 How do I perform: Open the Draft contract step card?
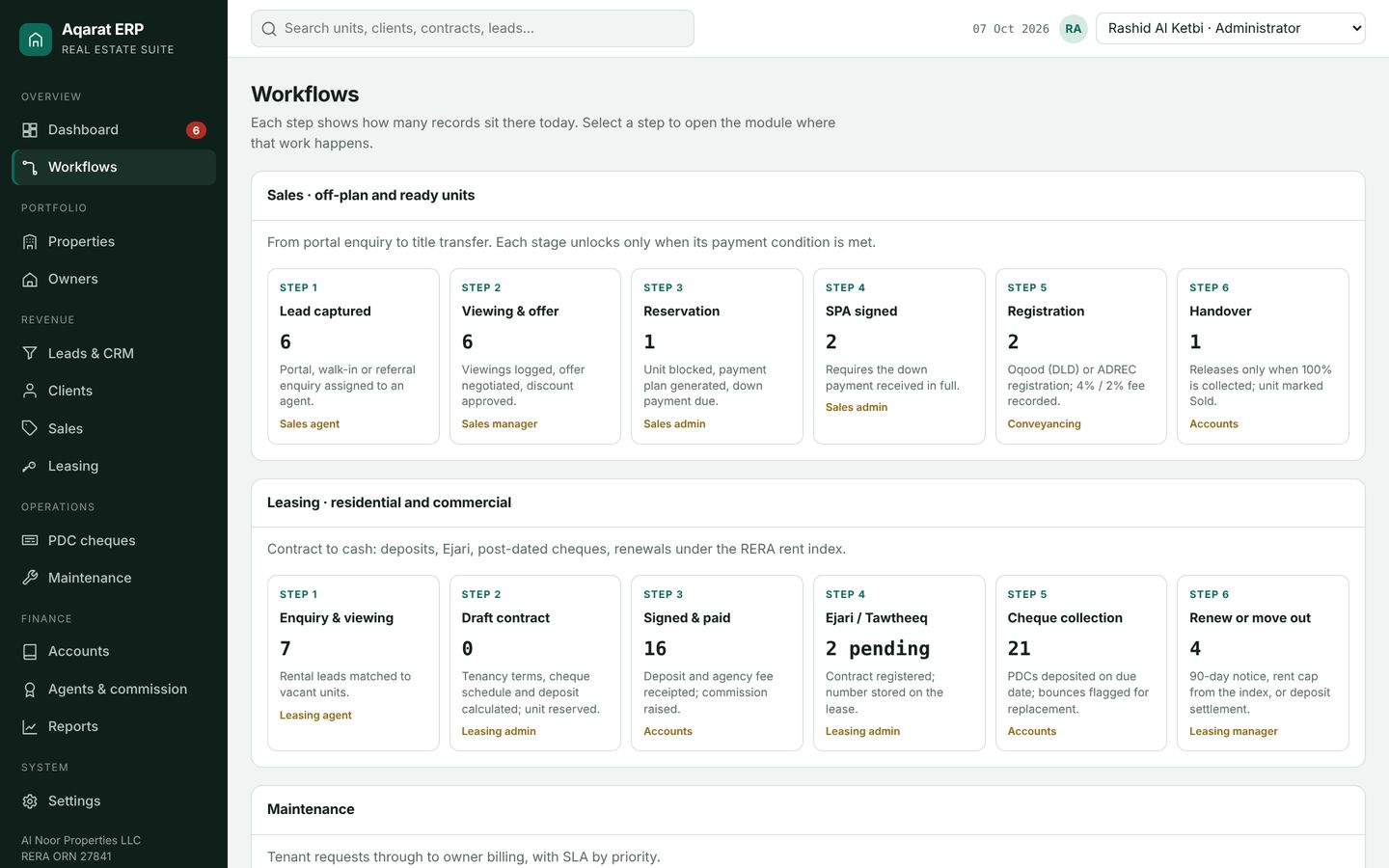[x=535, y=664]
